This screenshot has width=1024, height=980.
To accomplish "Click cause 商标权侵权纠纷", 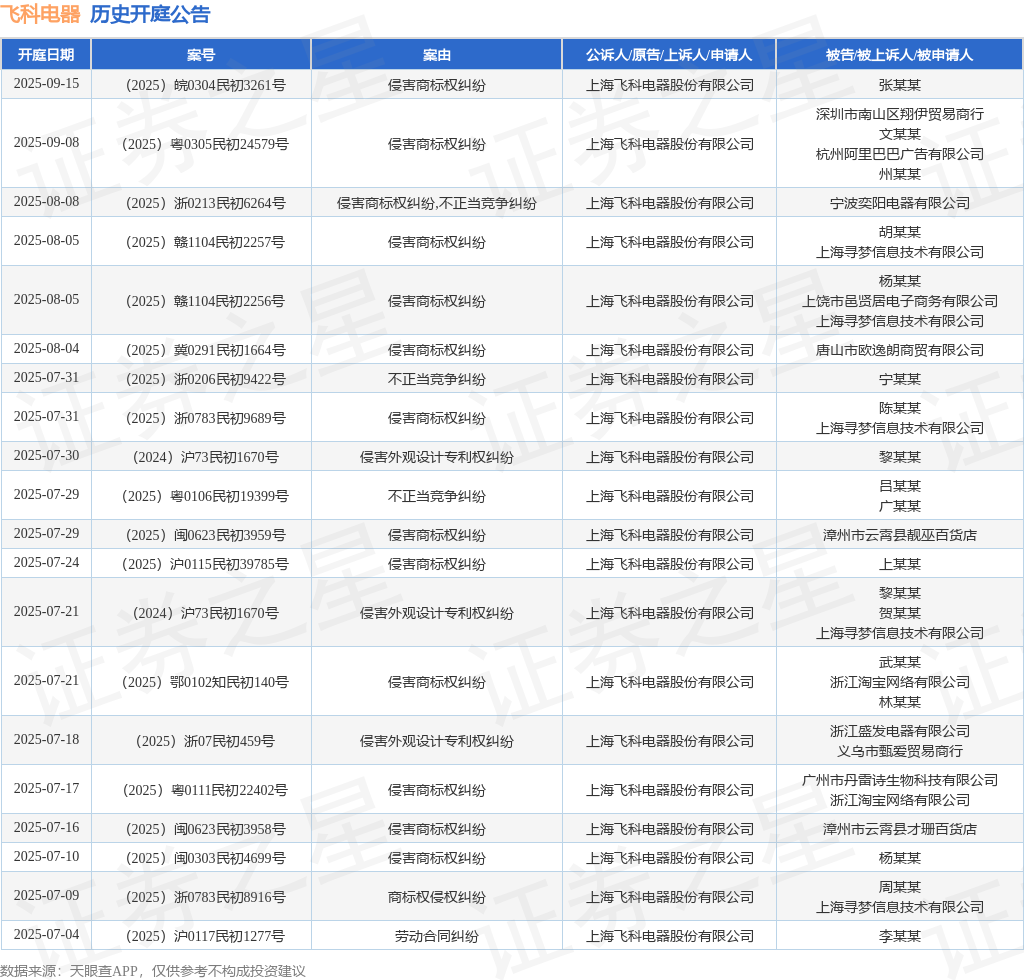I will 436,897.
